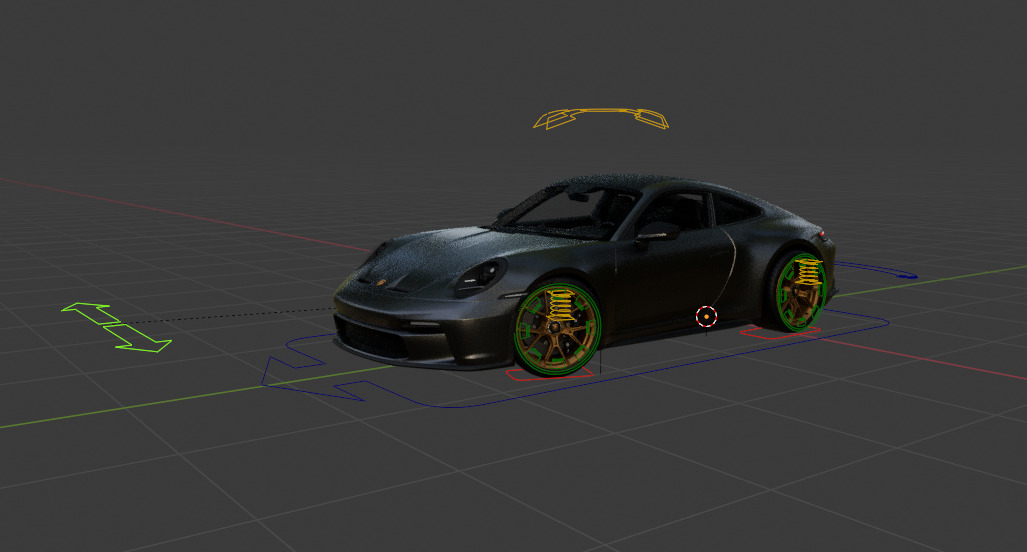The image size is (1027, 552).
Task: Click the bronze front wheel rim center
Action: (x=554, y=329)
